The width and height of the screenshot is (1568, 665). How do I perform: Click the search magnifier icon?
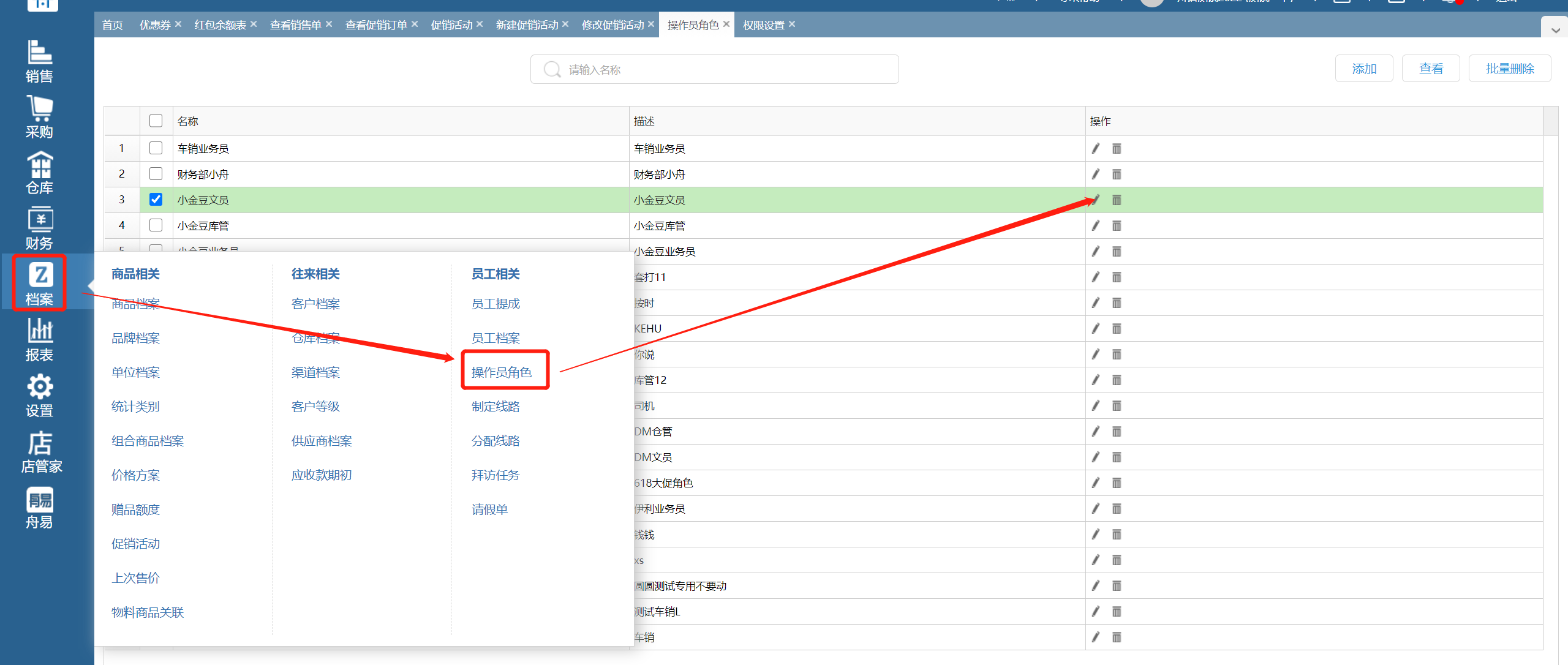pos(552,69)
